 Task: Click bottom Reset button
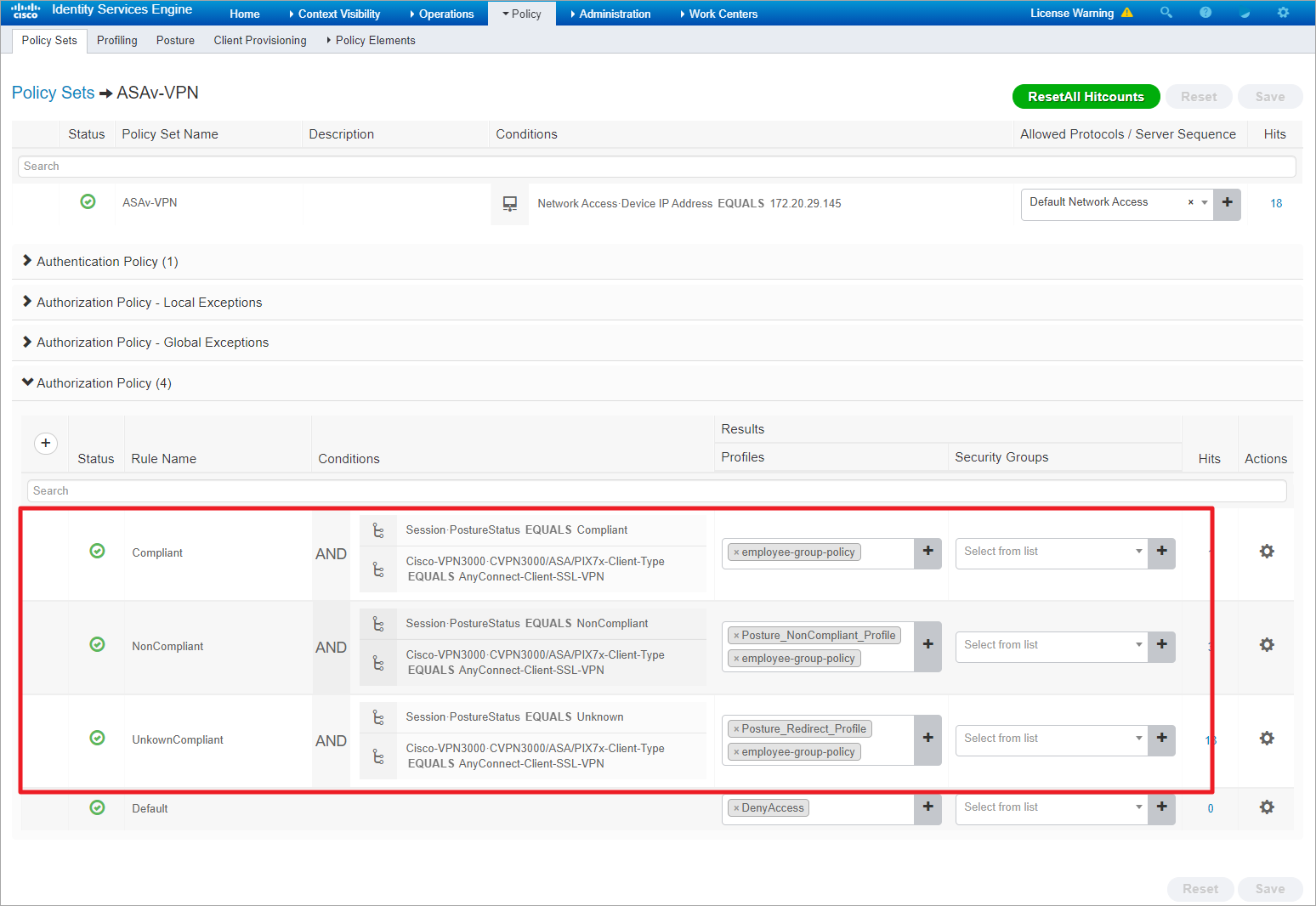[1200, 889]
